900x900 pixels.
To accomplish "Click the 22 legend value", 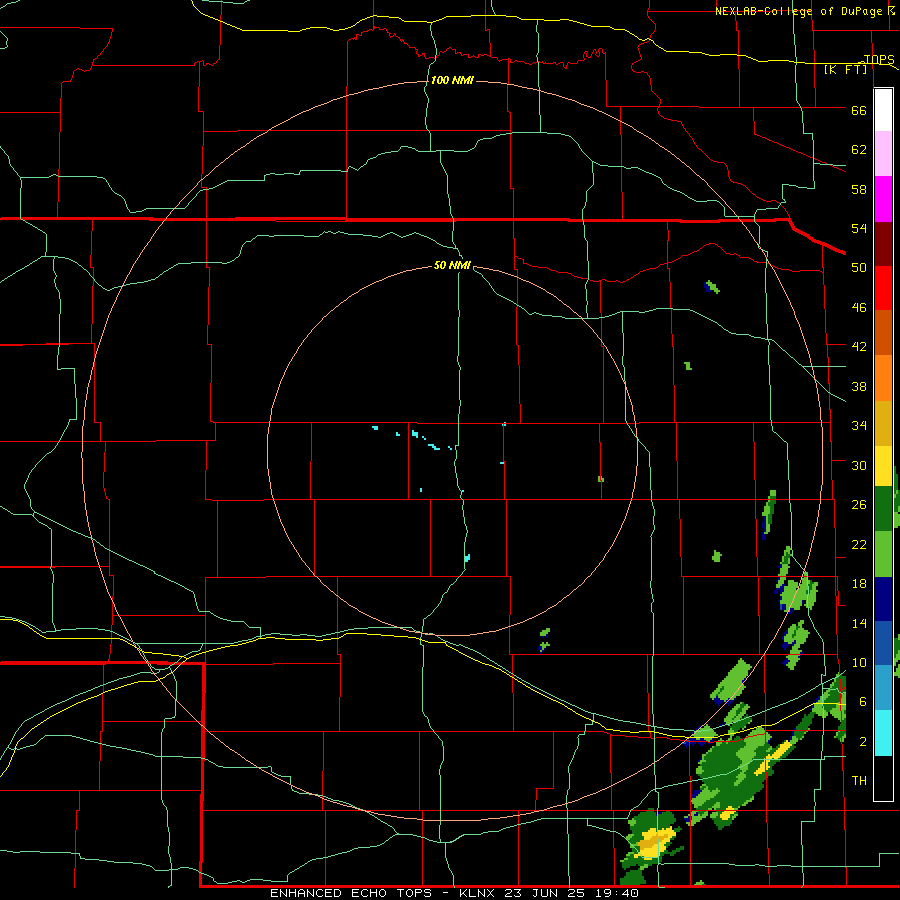I will point(859,544).
